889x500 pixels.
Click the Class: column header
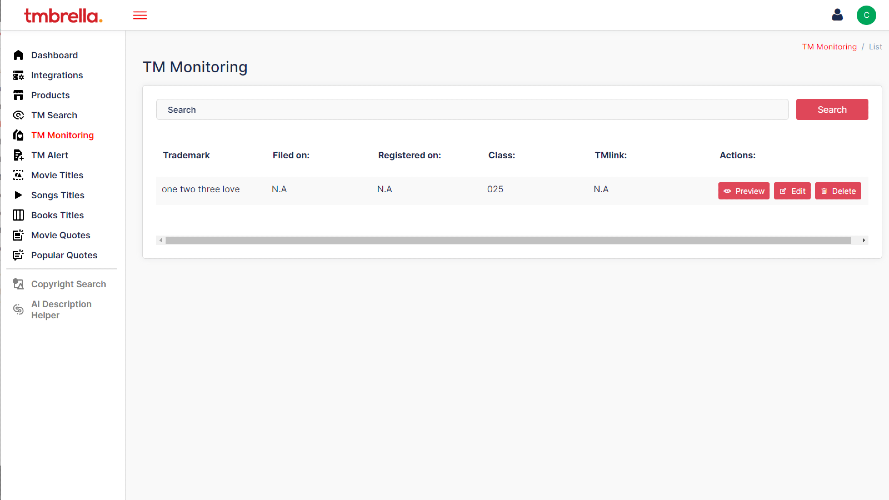(502, 155)
